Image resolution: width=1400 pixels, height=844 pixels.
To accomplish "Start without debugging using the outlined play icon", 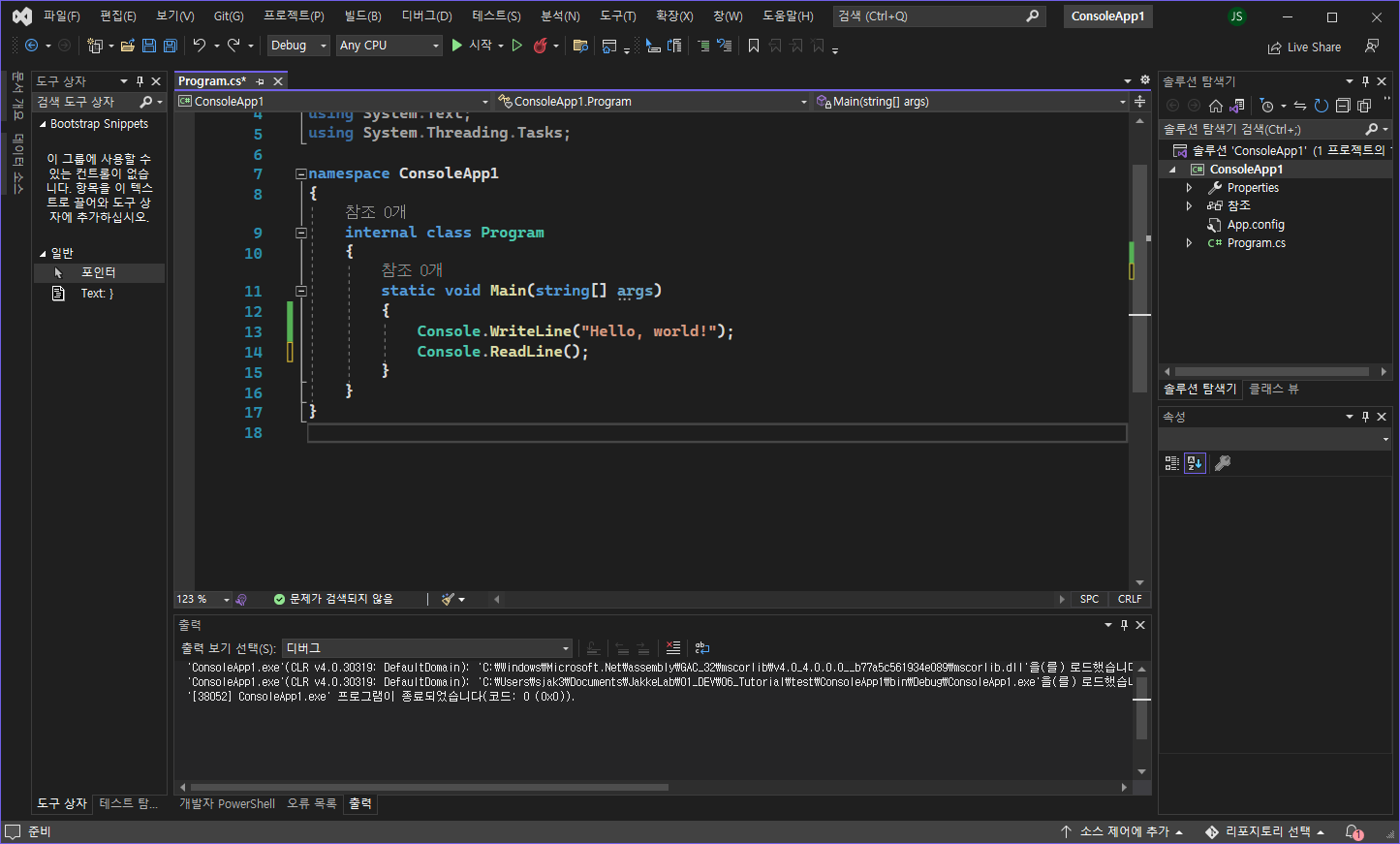I will (517, 46).
